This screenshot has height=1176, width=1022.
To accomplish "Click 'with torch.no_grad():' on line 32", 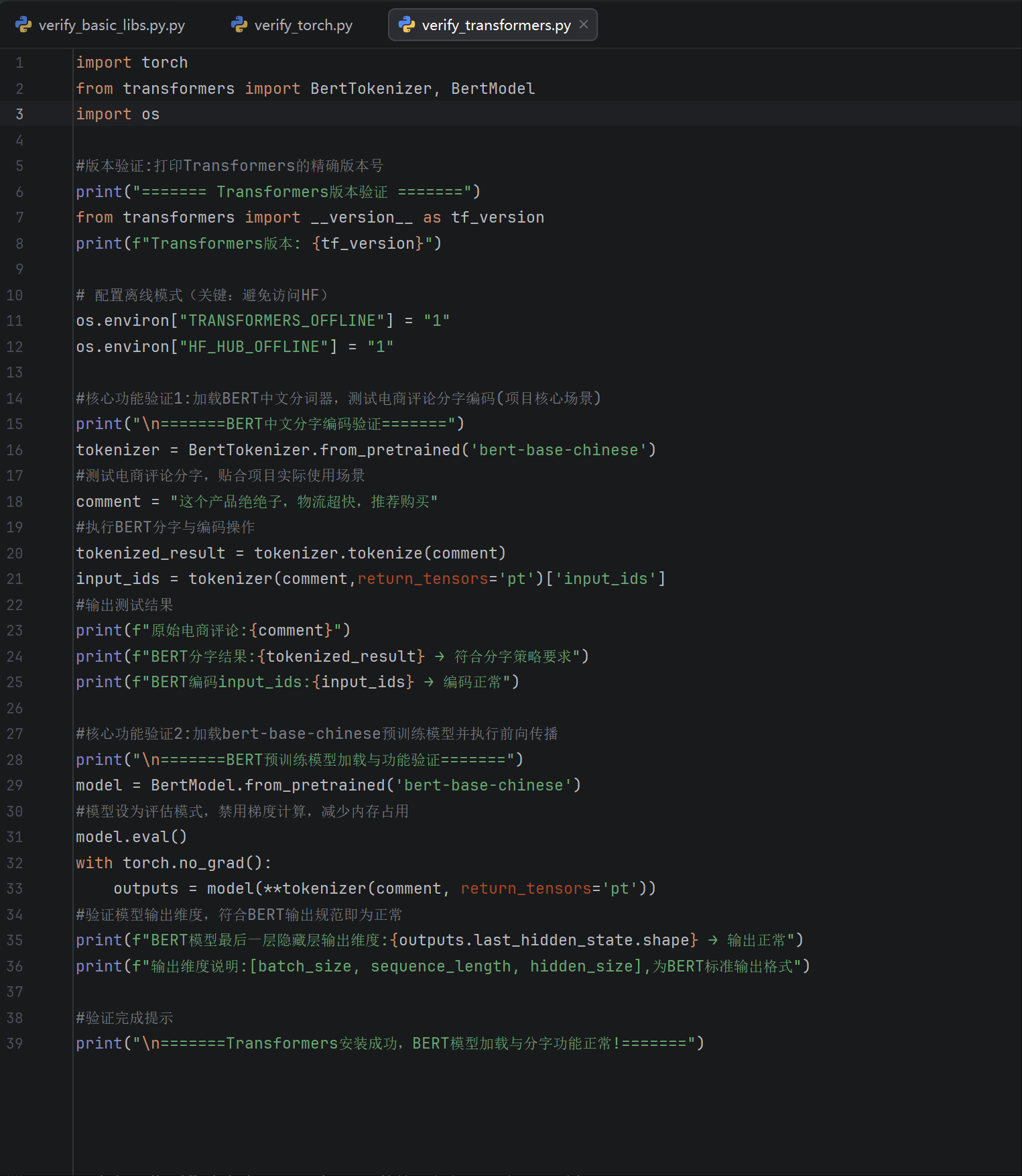I will (x=174, y=863).
